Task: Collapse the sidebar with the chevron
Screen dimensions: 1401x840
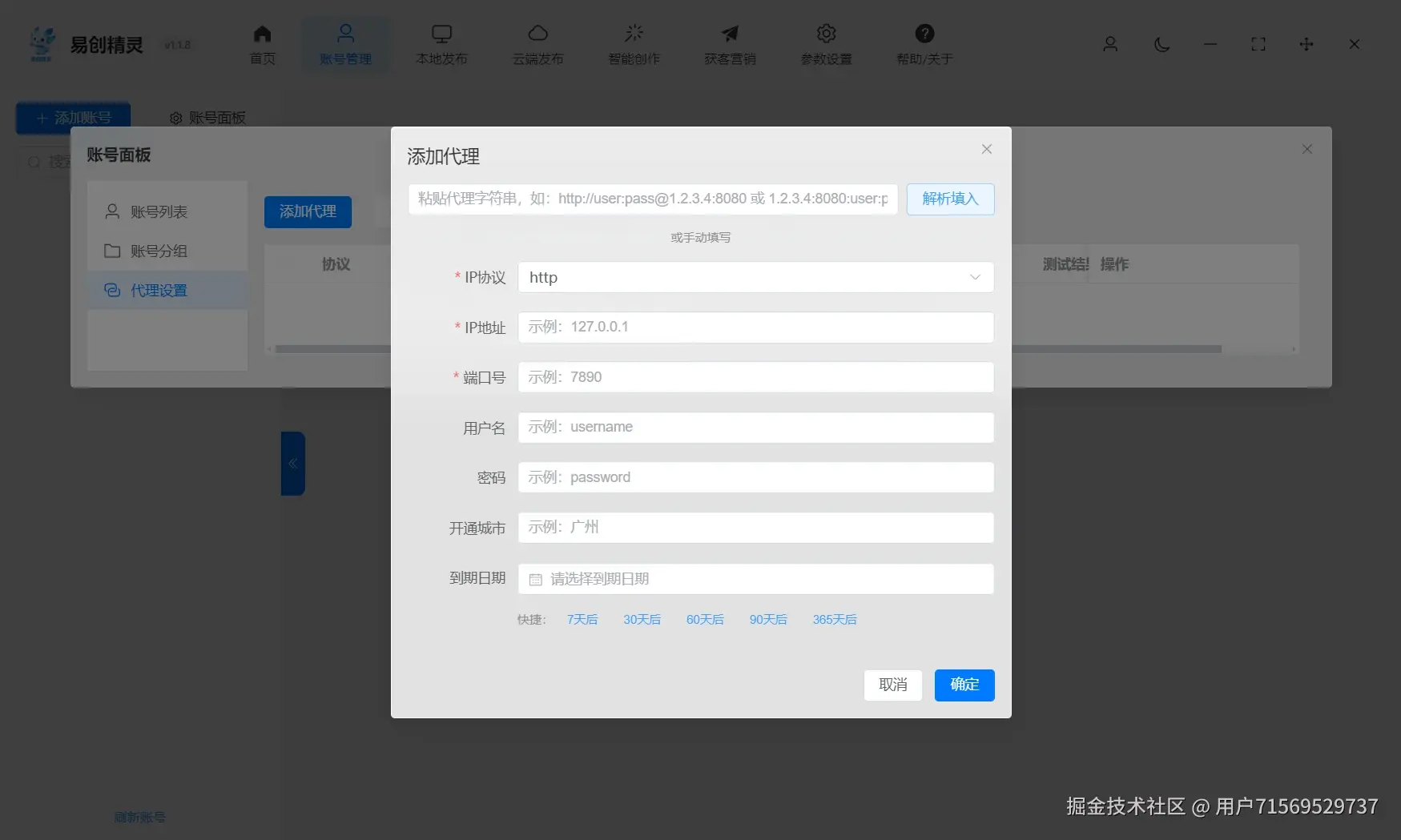Action: coord(292,463)
